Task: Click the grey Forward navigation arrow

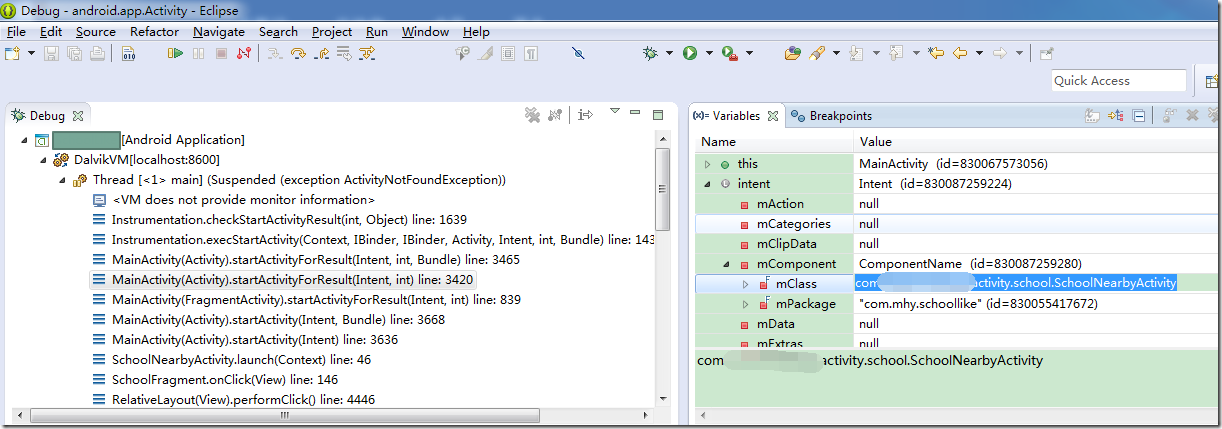Action: pos(999,53)
